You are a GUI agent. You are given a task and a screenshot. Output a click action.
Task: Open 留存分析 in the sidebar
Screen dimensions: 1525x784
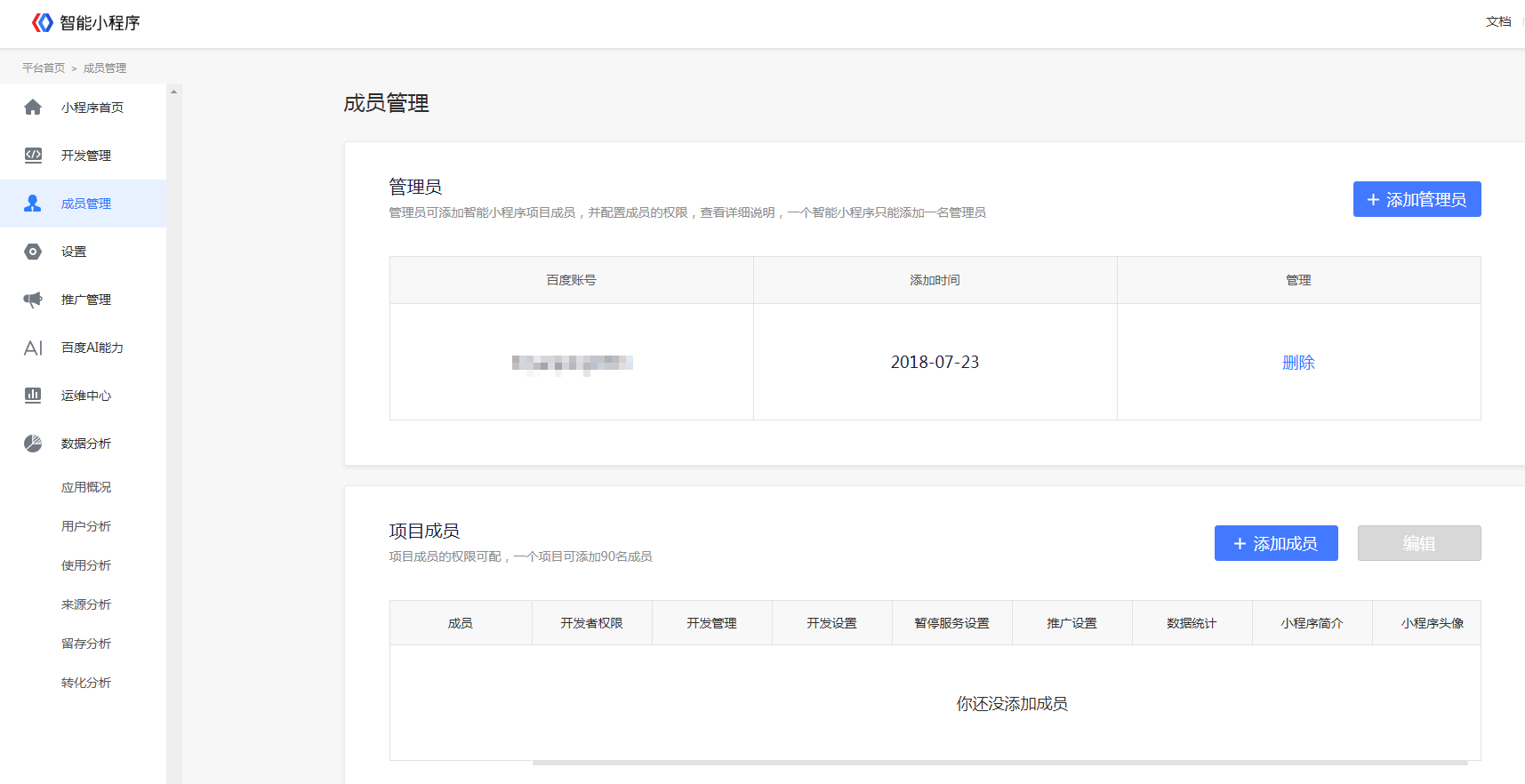coord(86,644)
